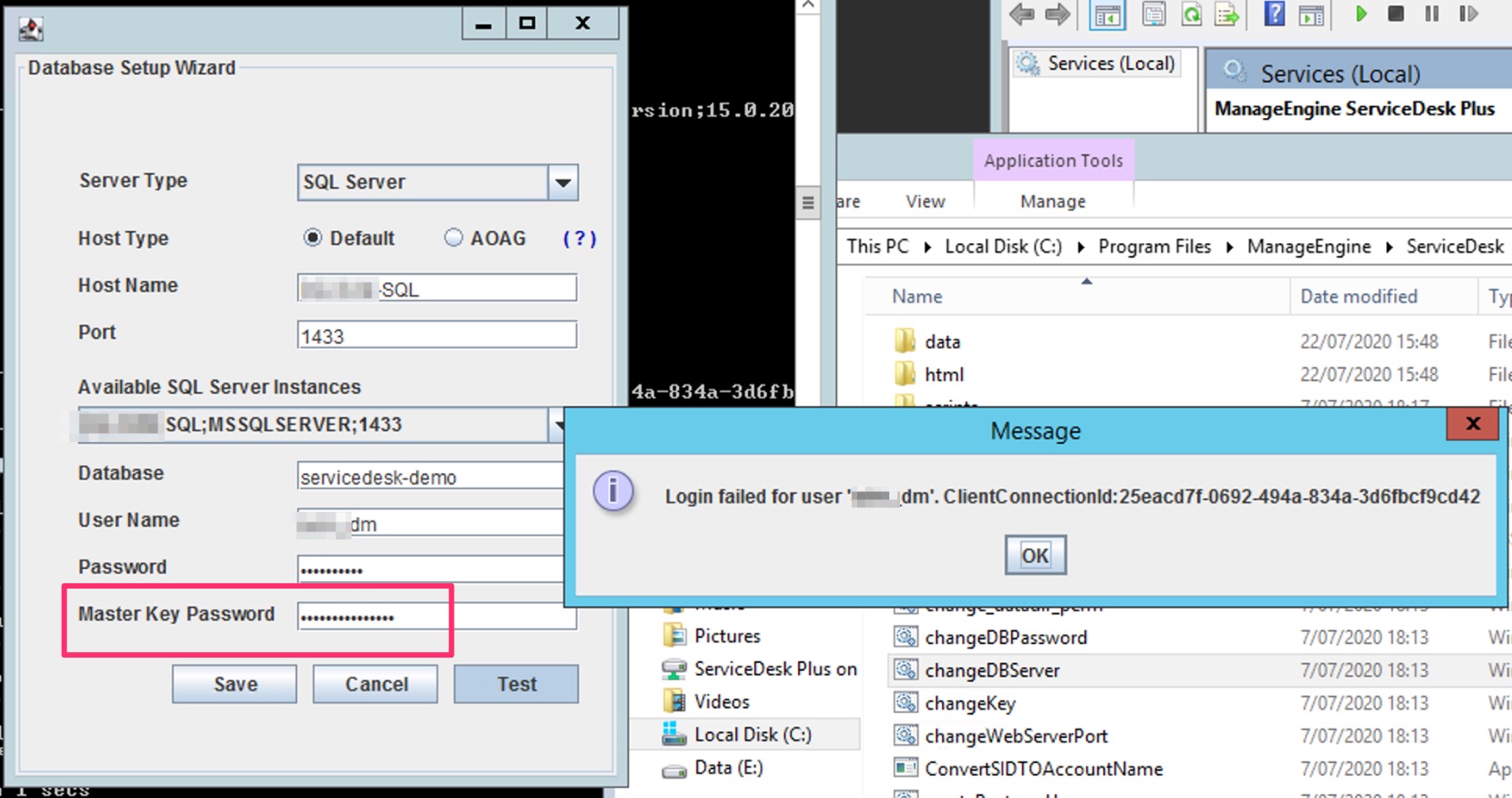
Task: Select the data folder icon
Action: coord(905,341)
